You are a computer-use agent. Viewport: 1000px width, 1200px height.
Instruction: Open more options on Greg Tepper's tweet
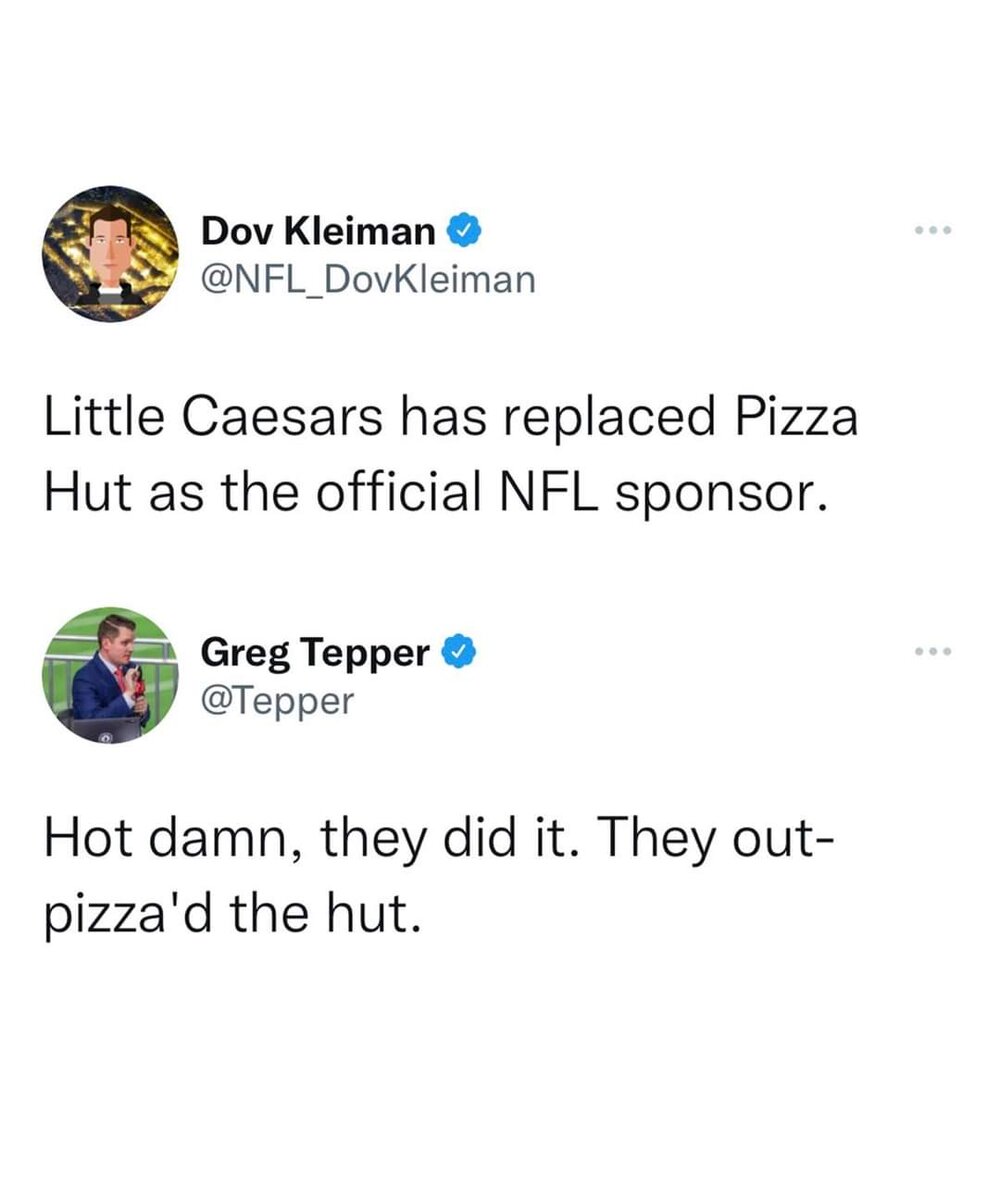pyautogui.click(x=932, y=653)
